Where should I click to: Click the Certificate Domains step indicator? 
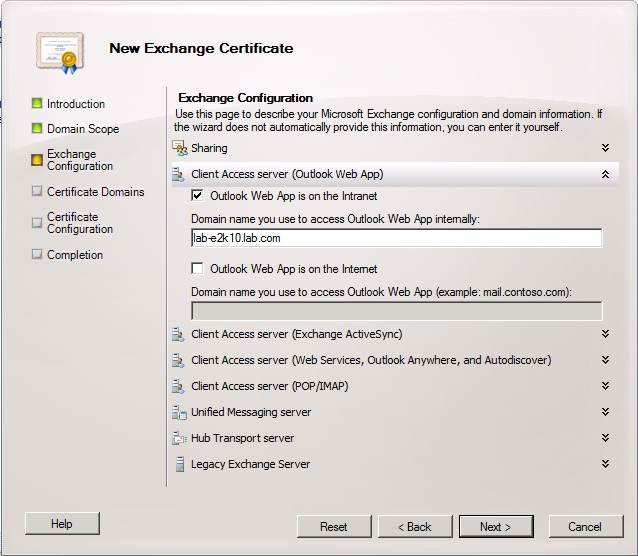coord(37,191)
